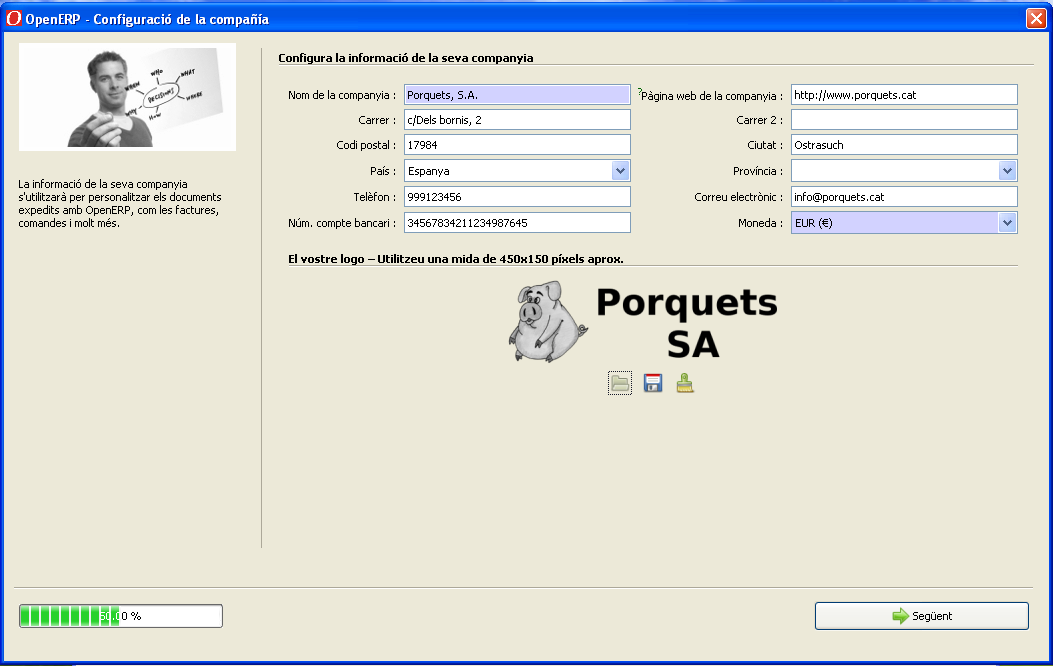This screenshot has height=666, width=1053.
Task: Expand the País dropdown showing Espanya
Action: 620,171
